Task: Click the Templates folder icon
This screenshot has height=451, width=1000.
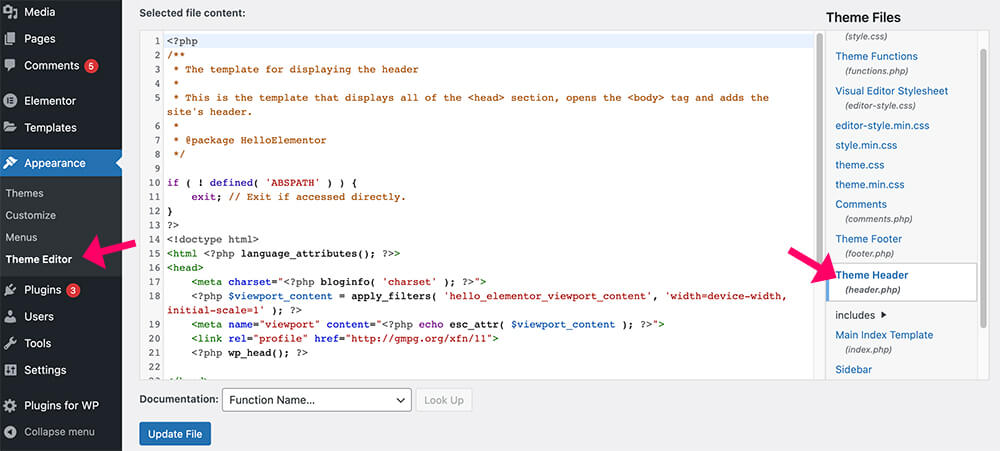Action: click(x=10, y=128)
